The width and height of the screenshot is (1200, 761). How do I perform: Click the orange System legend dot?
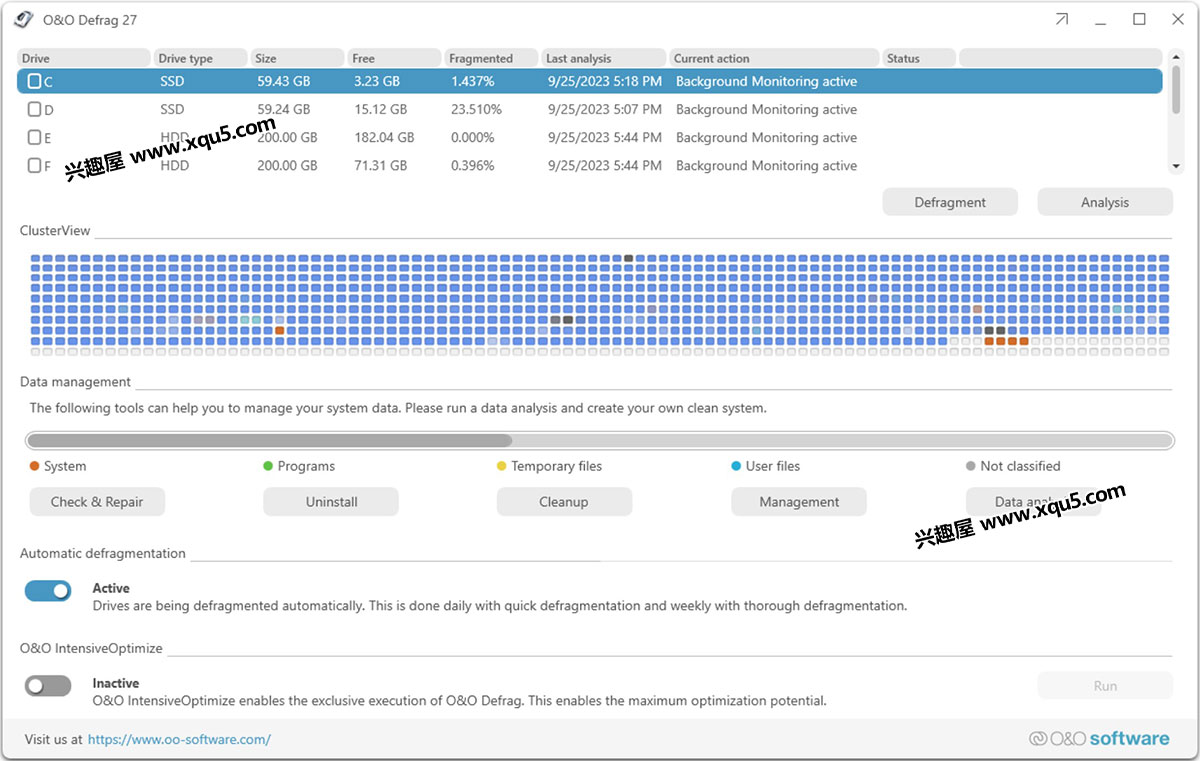coord(35,466)
